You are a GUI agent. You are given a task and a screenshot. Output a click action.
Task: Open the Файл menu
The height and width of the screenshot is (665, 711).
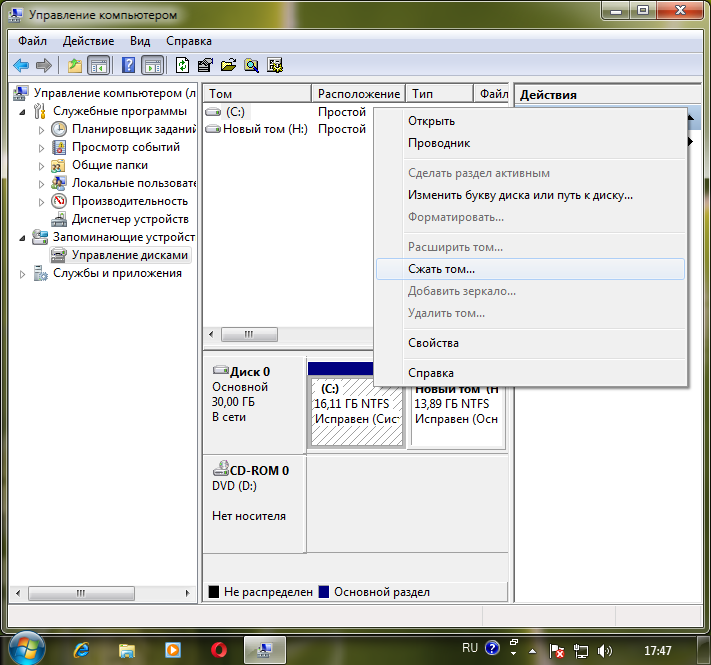(x=32, y=41)
